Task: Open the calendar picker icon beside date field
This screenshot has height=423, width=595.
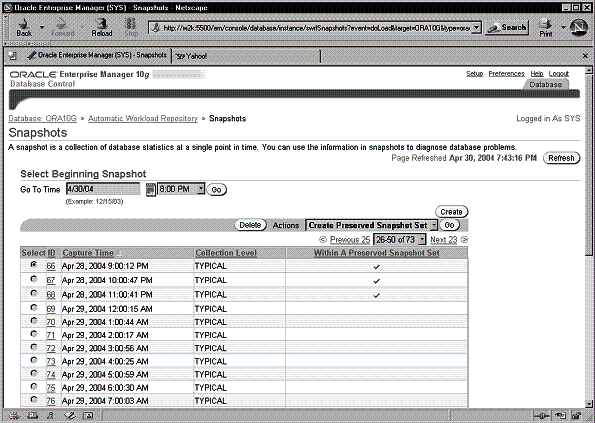Action: pyautogui.click(x=150, y=189)
